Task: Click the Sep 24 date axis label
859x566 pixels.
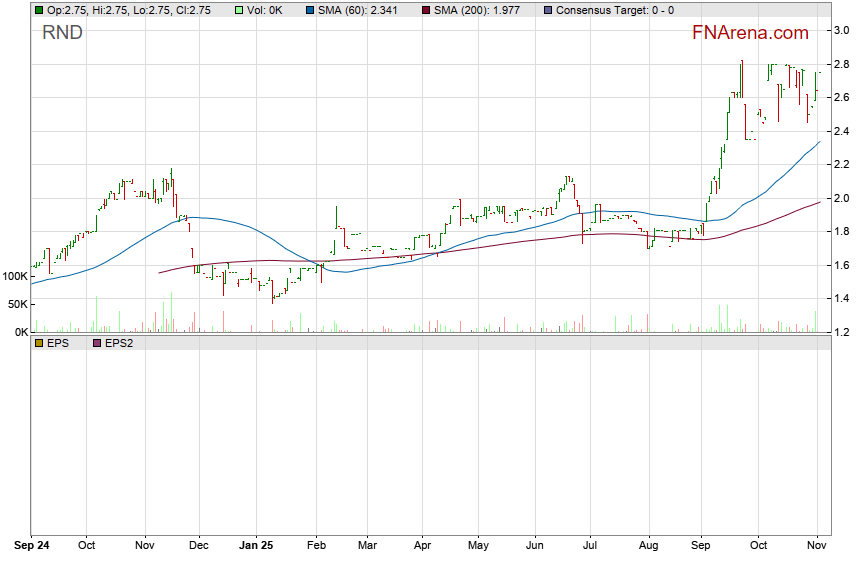Action: [x=32, y=547]
